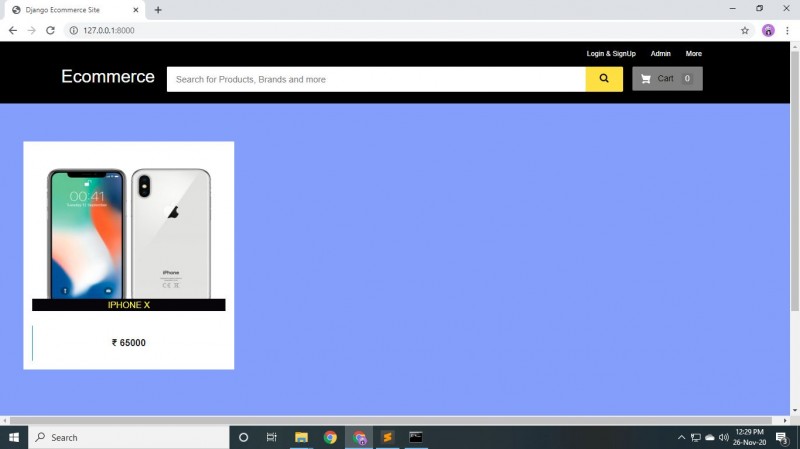Open Chrome's three-dot menu
The height and width of the screenshot is (449, 800).
[x=787, y=31]
